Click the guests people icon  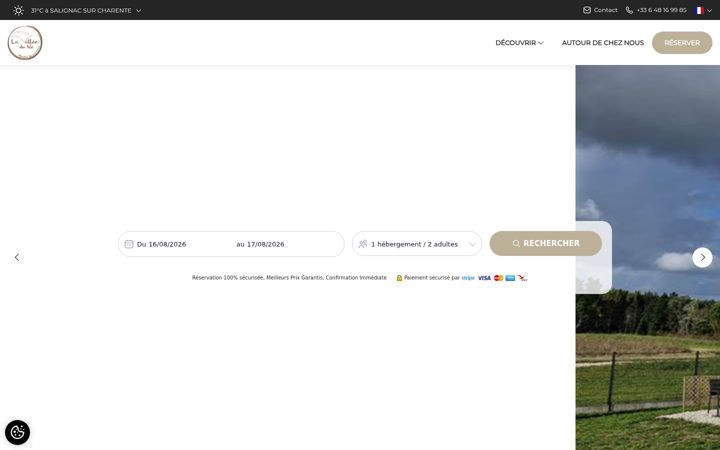coord(363,244)
